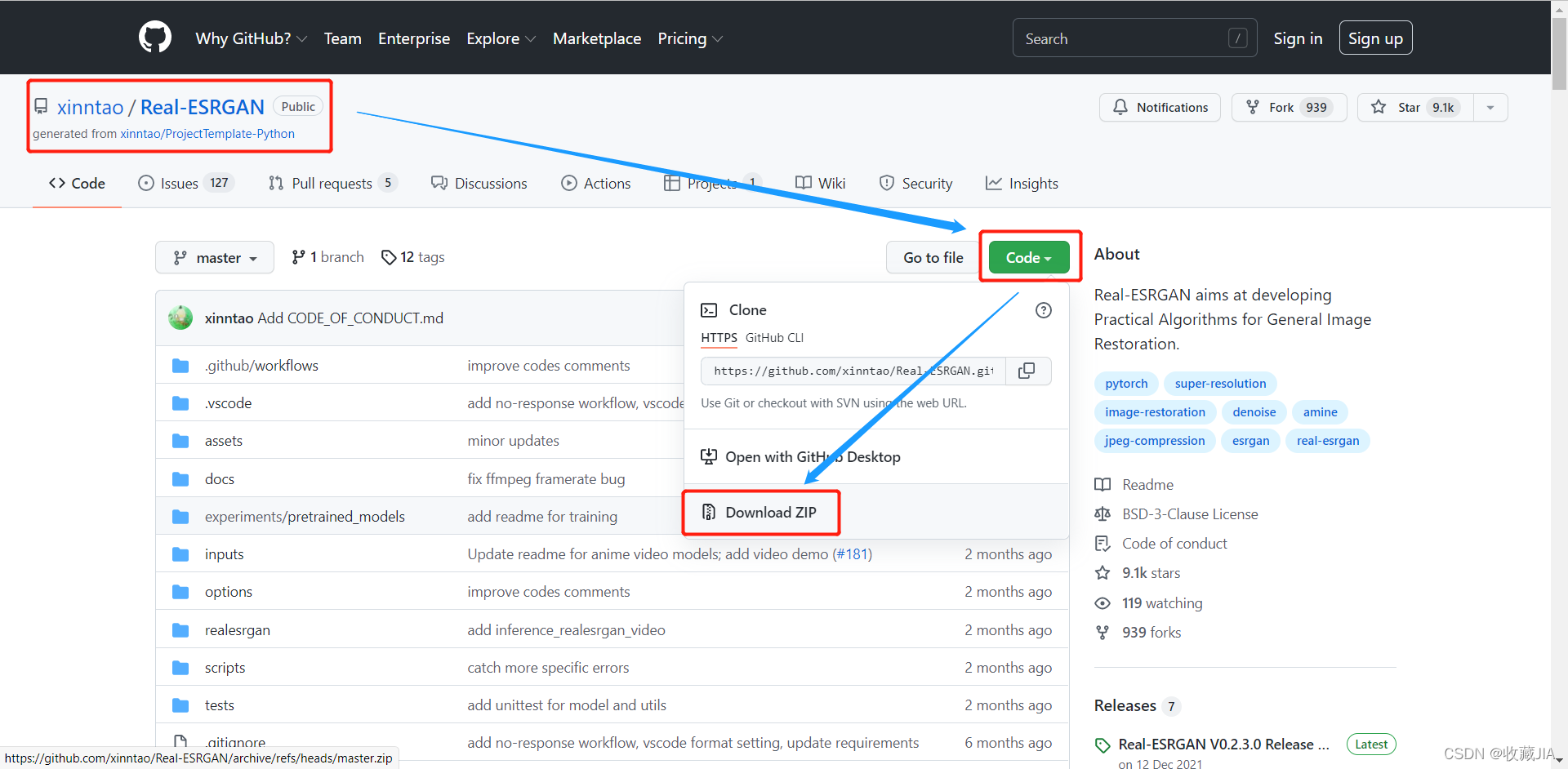Screen dimensions: 1568x769
Task: Click the image-restoration topic tag
Action: 1155,412
